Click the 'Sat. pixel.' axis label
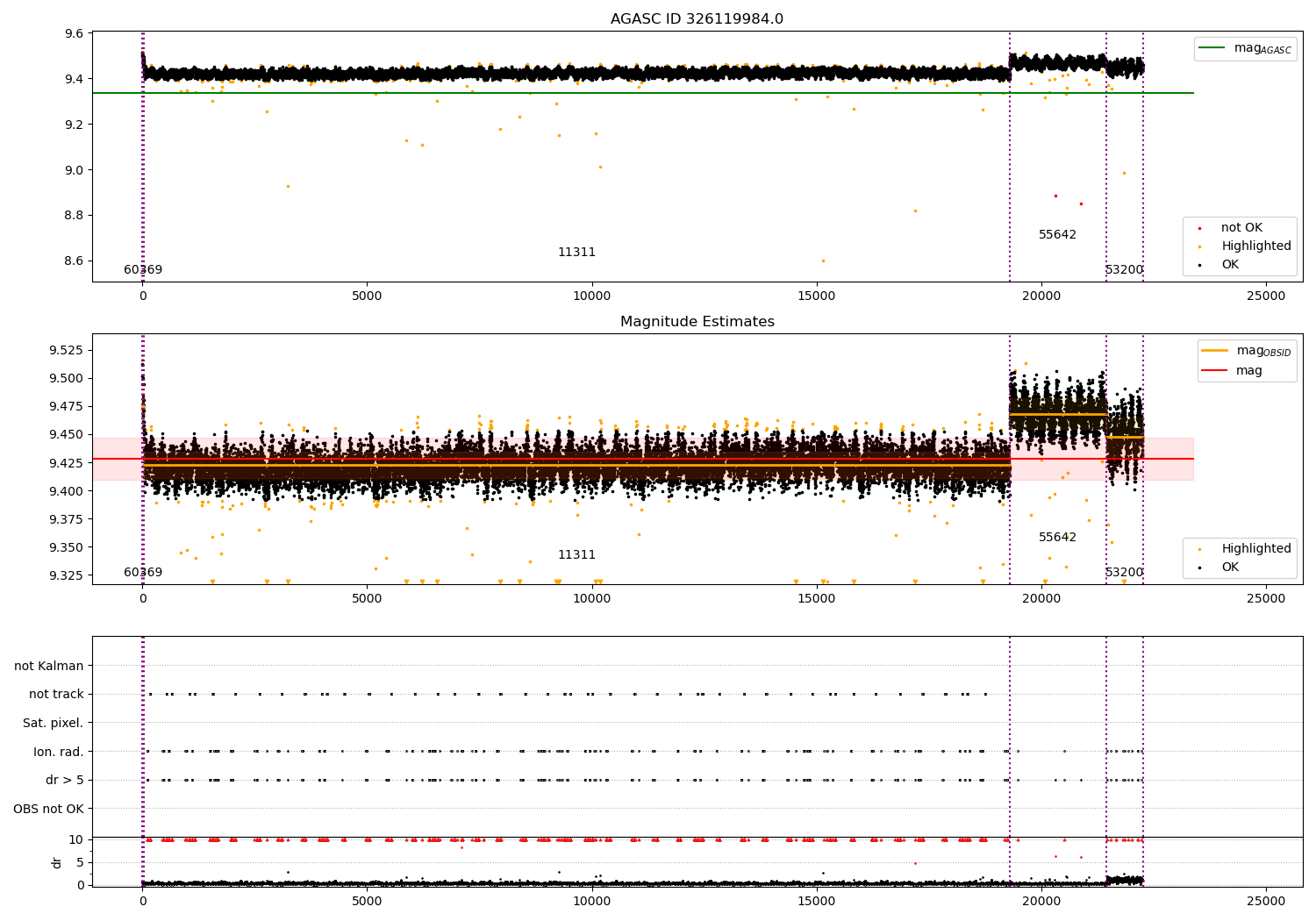Image resolution: width=1316 pixels, height=921 pixels. pyautogui.click(x=53, y=724)
